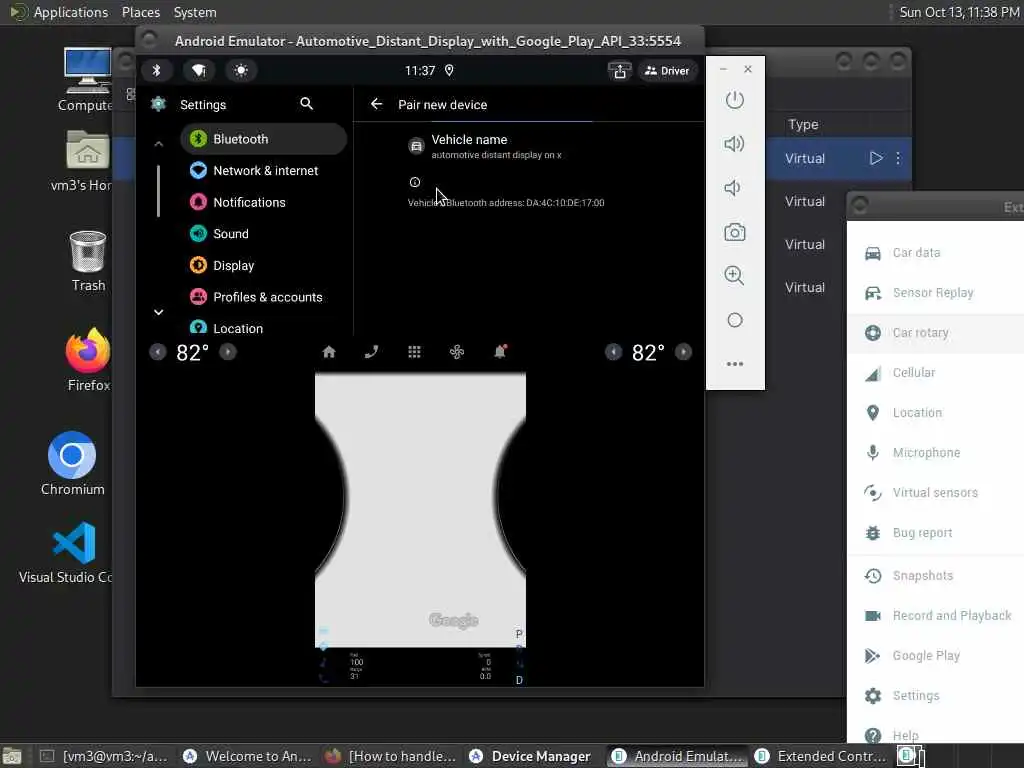
Task: Click the Settings search magnifier
Action: click(x=306, y=104)
